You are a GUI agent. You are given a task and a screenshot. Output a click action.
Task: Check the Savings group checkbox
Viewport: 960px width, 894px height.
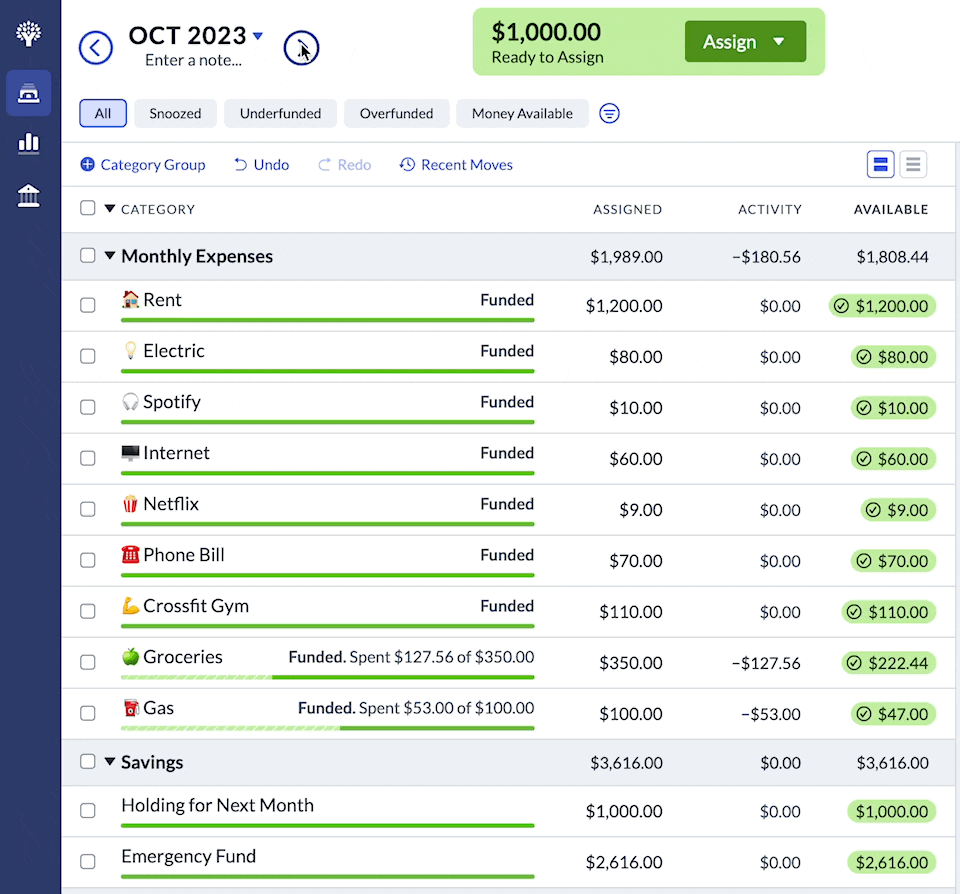coord(88,761)
